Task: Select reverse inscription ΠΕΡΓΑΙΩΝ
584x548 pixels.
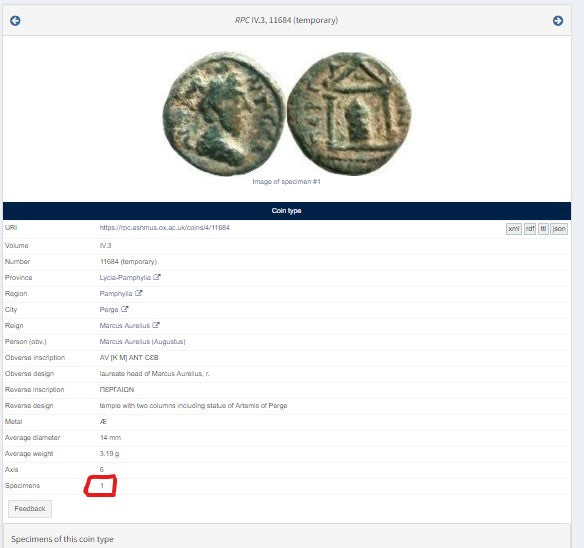Action: 117,390
